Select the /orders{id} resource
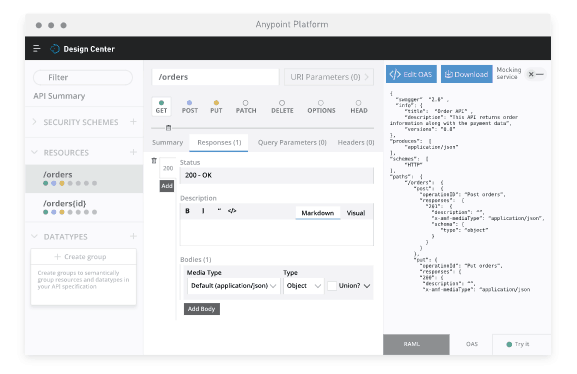 click(84, 207)
